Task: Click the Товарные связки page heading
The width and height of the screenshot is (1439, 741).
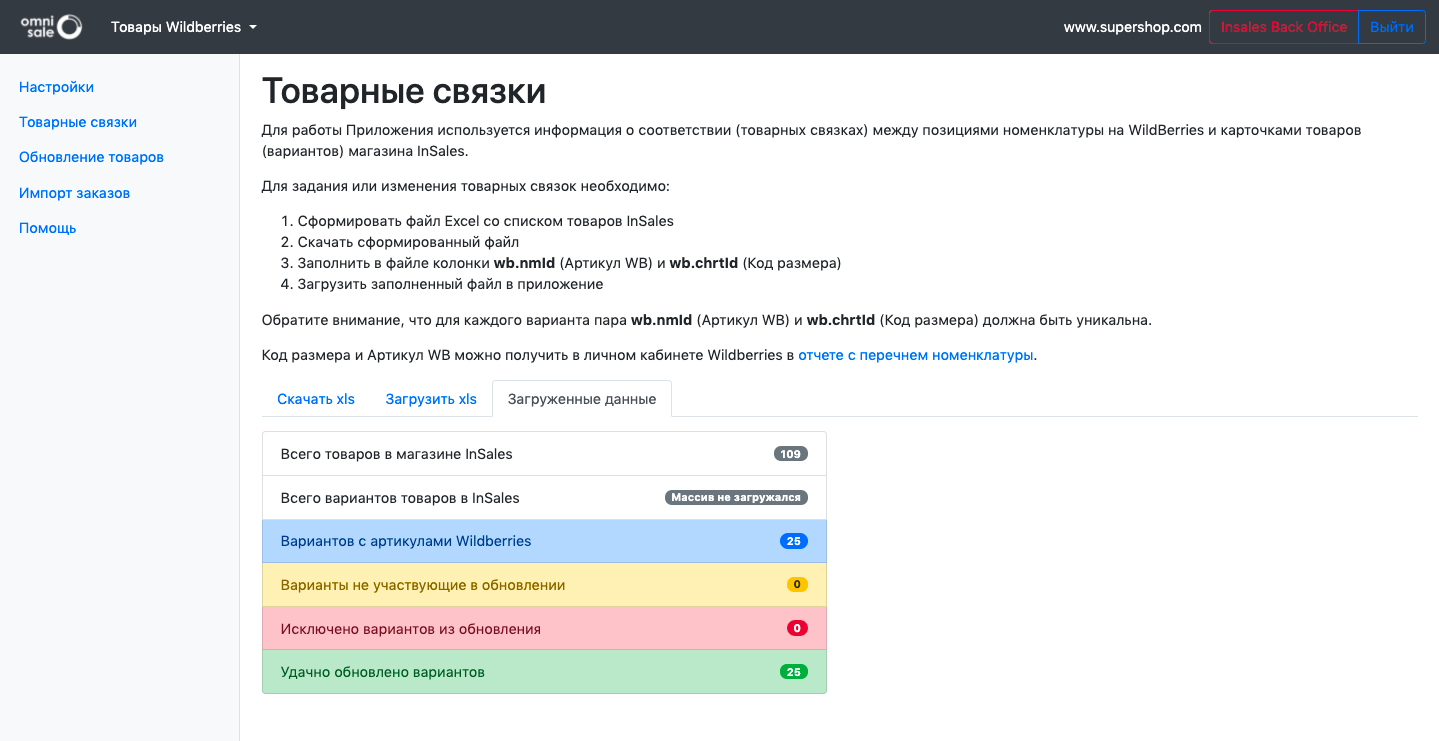Action: [x=404, y=91]
